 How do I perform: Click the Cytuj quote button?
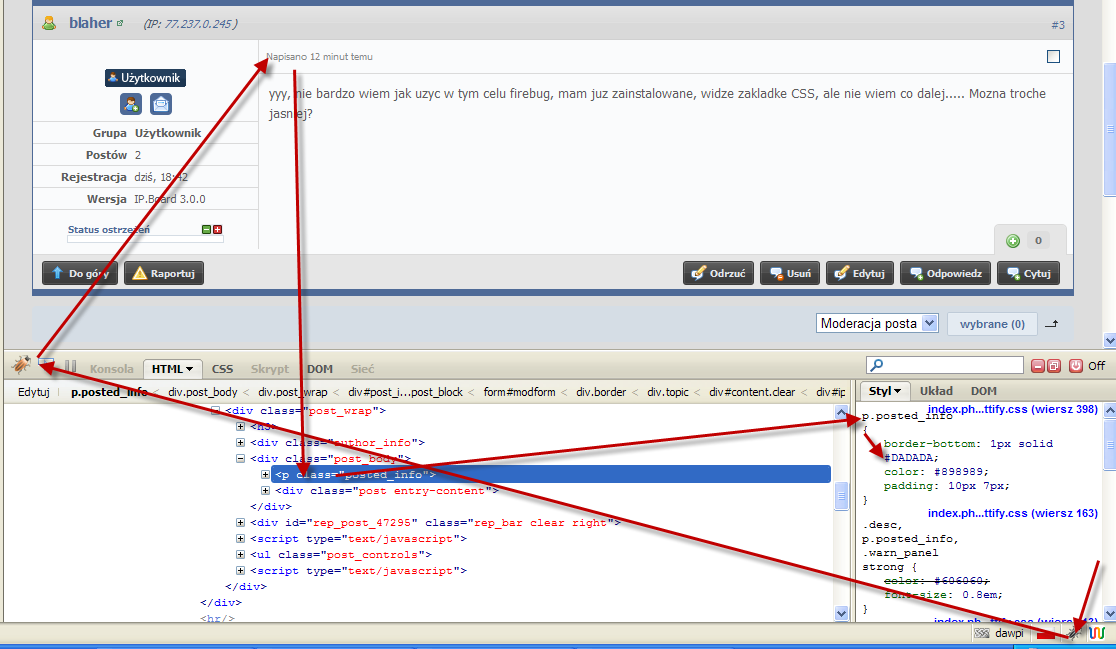click(x=1028, y=273)
